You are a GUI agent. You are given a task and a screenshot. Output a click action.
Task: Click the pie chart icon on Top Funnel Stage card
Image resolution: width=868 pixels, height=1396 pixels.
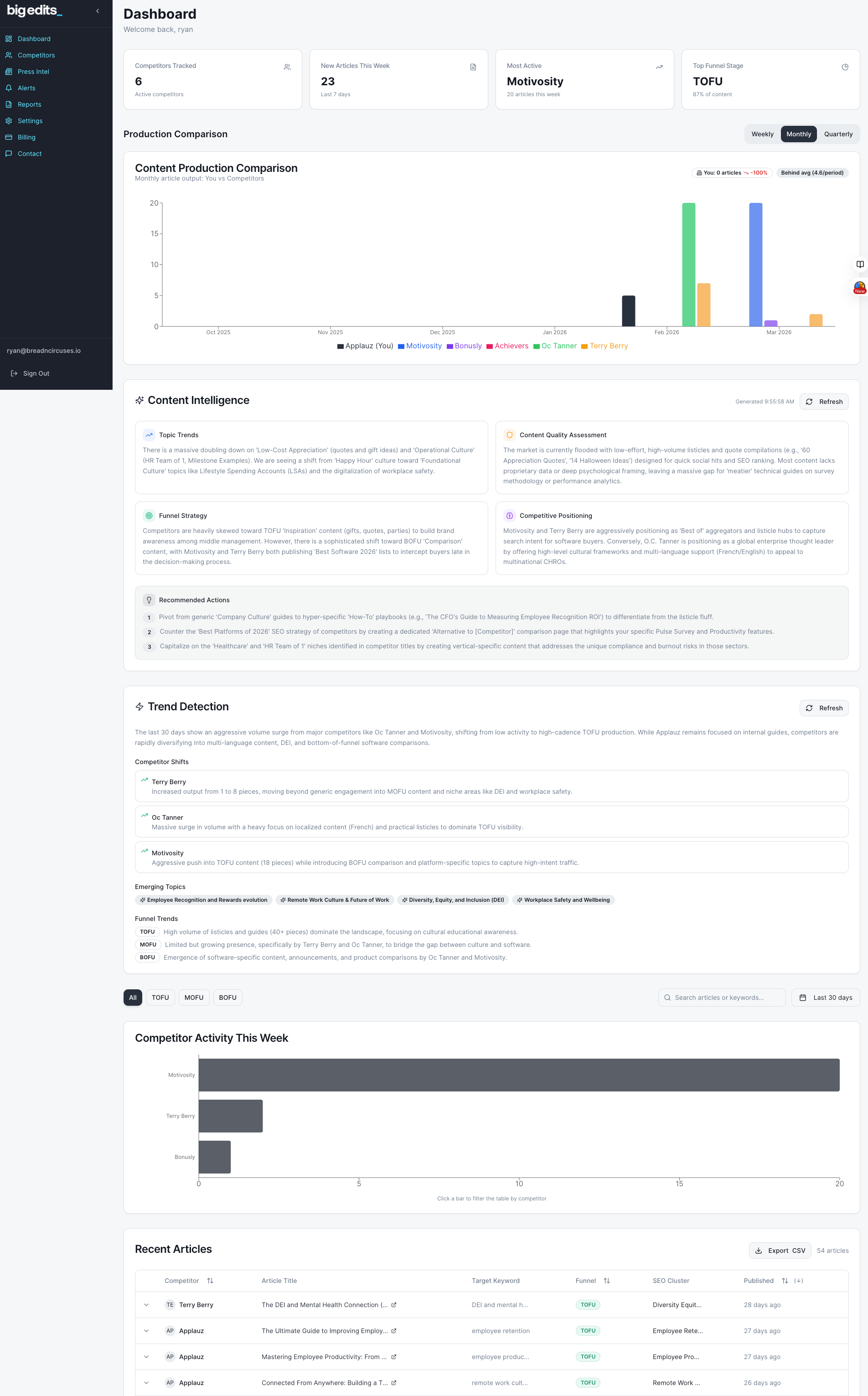(845, 67)
